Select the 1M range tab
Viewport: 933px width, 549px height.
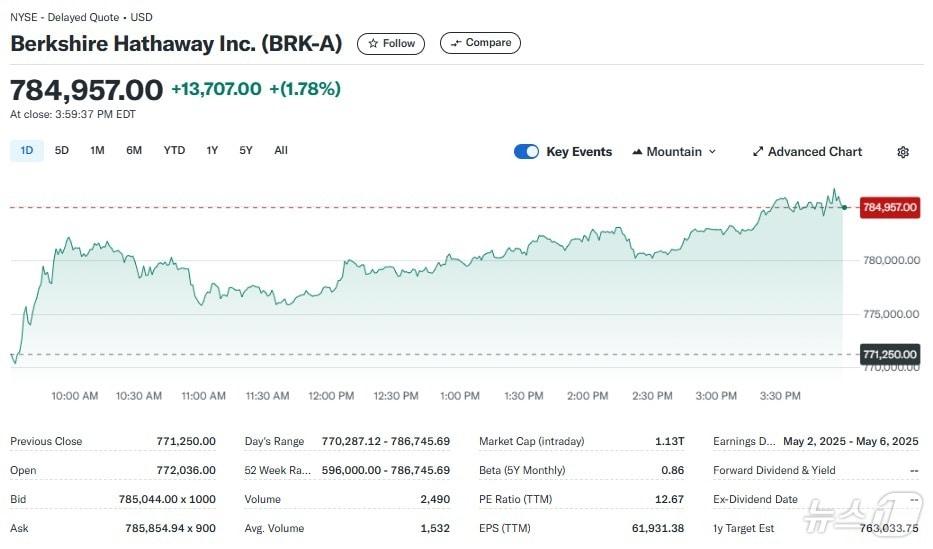coord(97,151)
